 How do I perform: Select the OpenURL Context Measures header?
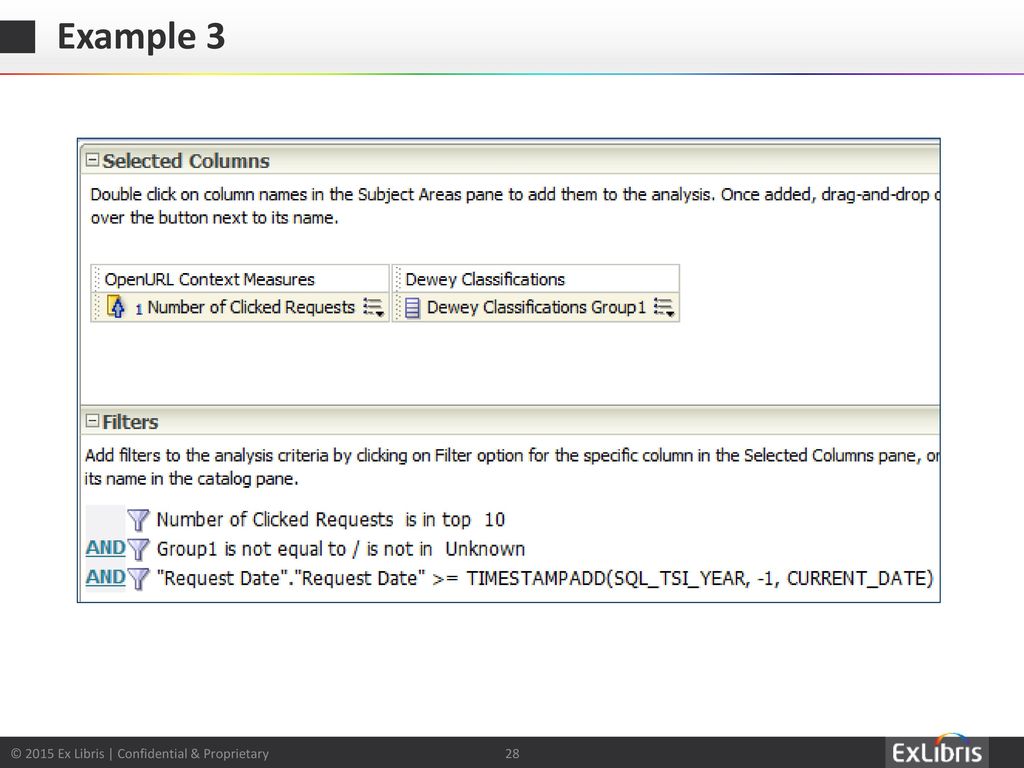point(210,279)
